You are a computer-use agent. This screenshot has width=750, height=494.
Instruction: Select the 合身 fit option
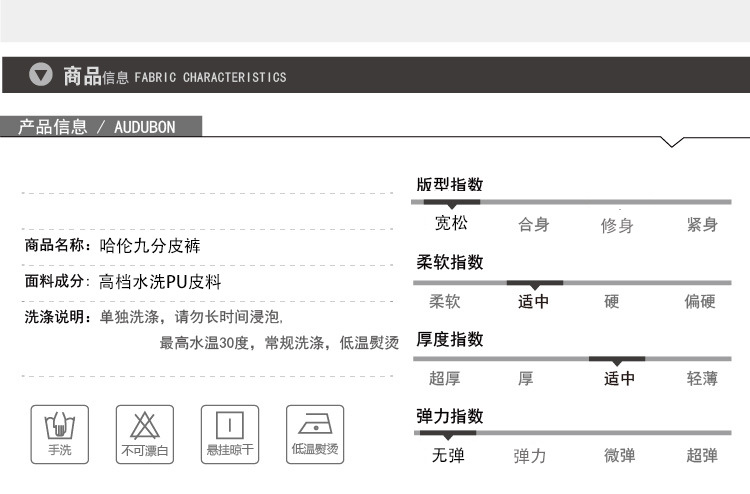tap(534, 224)
